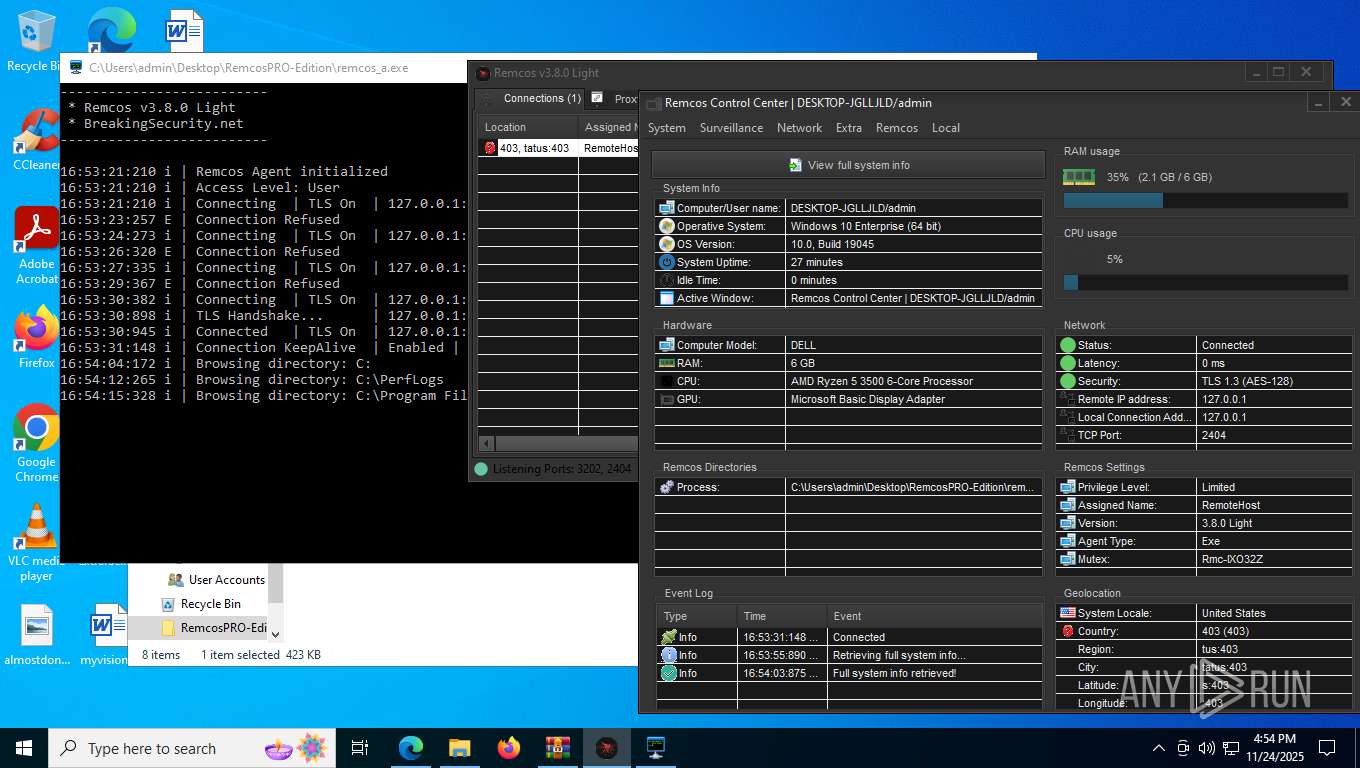
Task: Click the Event Log Time column header
Action: tap(783, 616)
